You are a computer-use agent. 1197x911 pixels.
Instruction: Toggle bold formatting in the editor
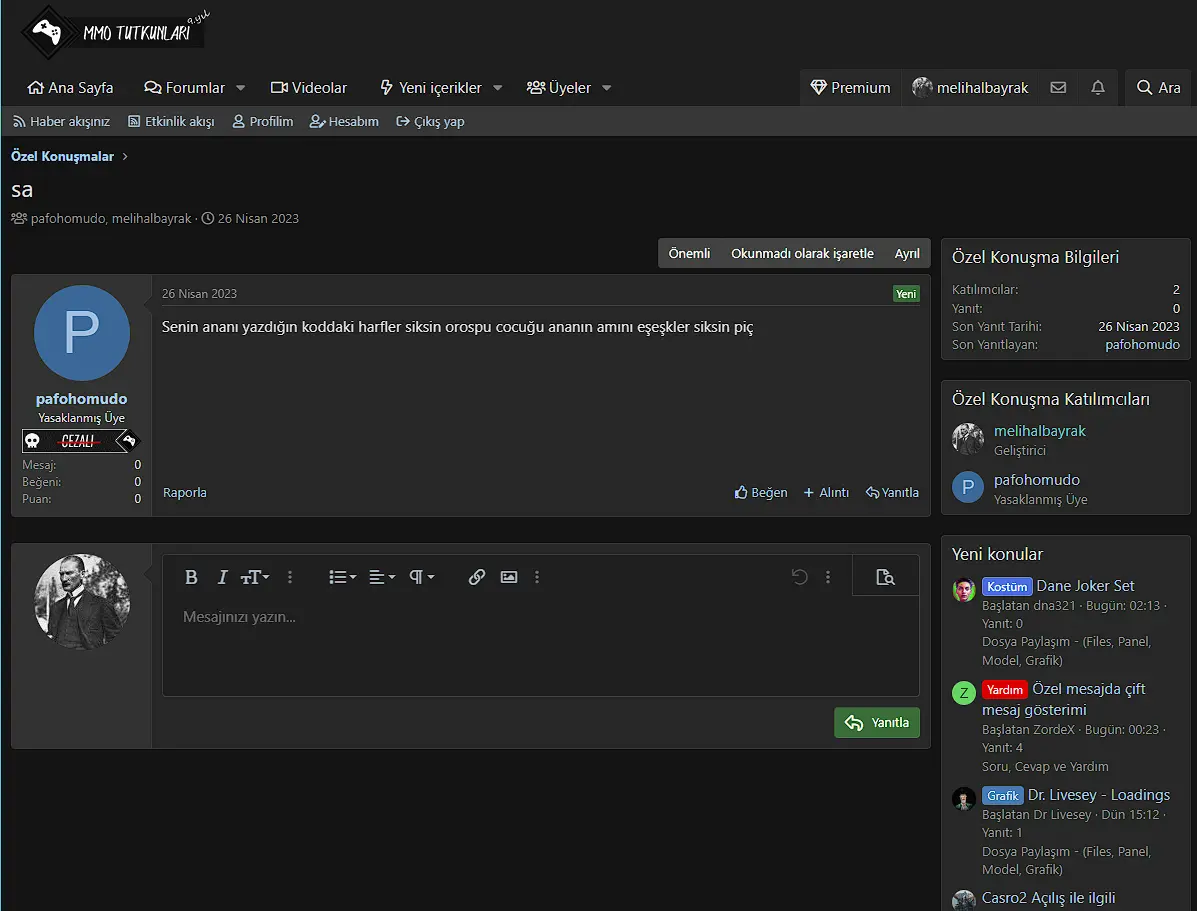click(191, 577)
